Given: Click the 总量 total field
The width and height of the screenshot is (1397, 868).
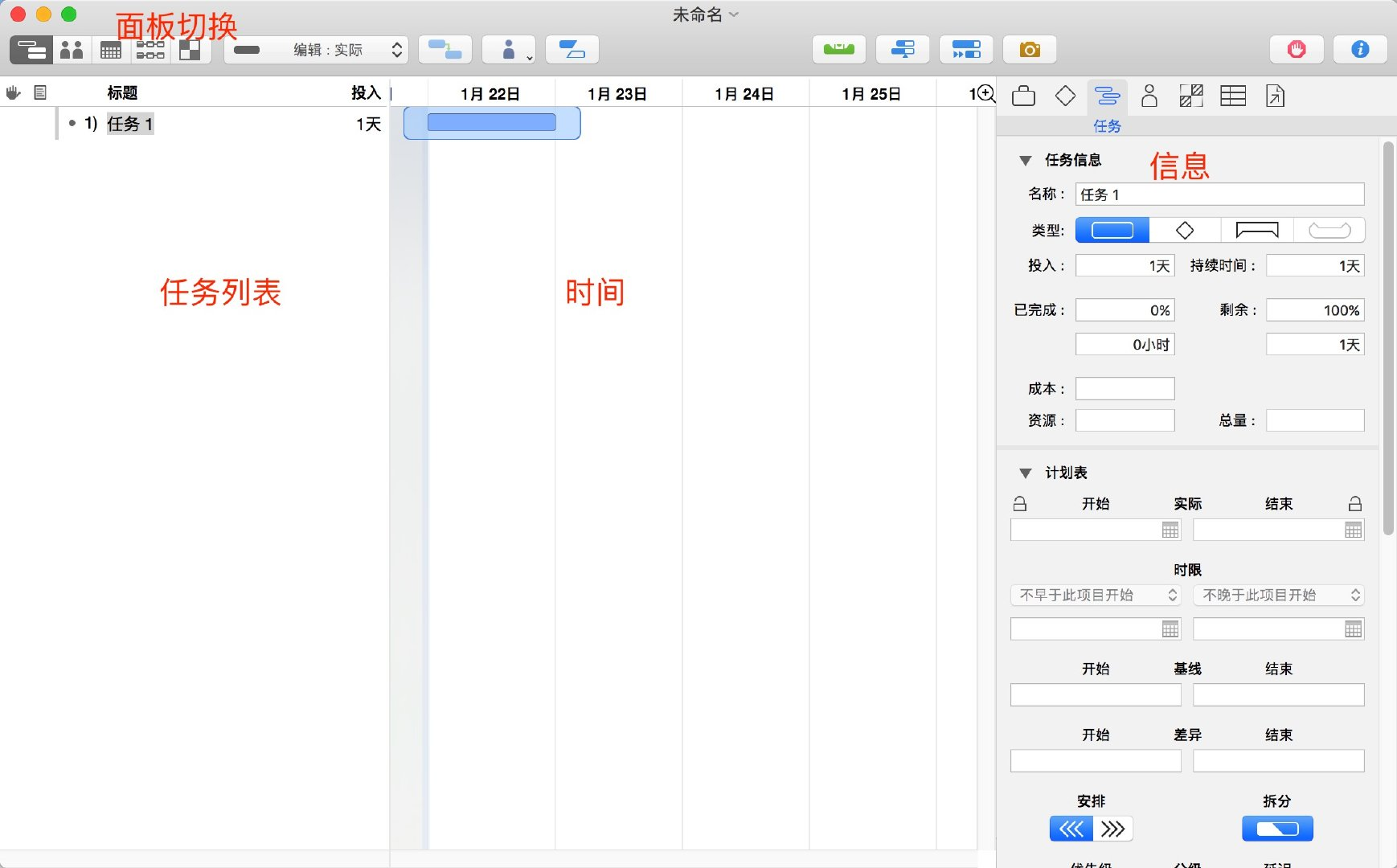Looking at the screenshot, I should tap(1316, 420).
